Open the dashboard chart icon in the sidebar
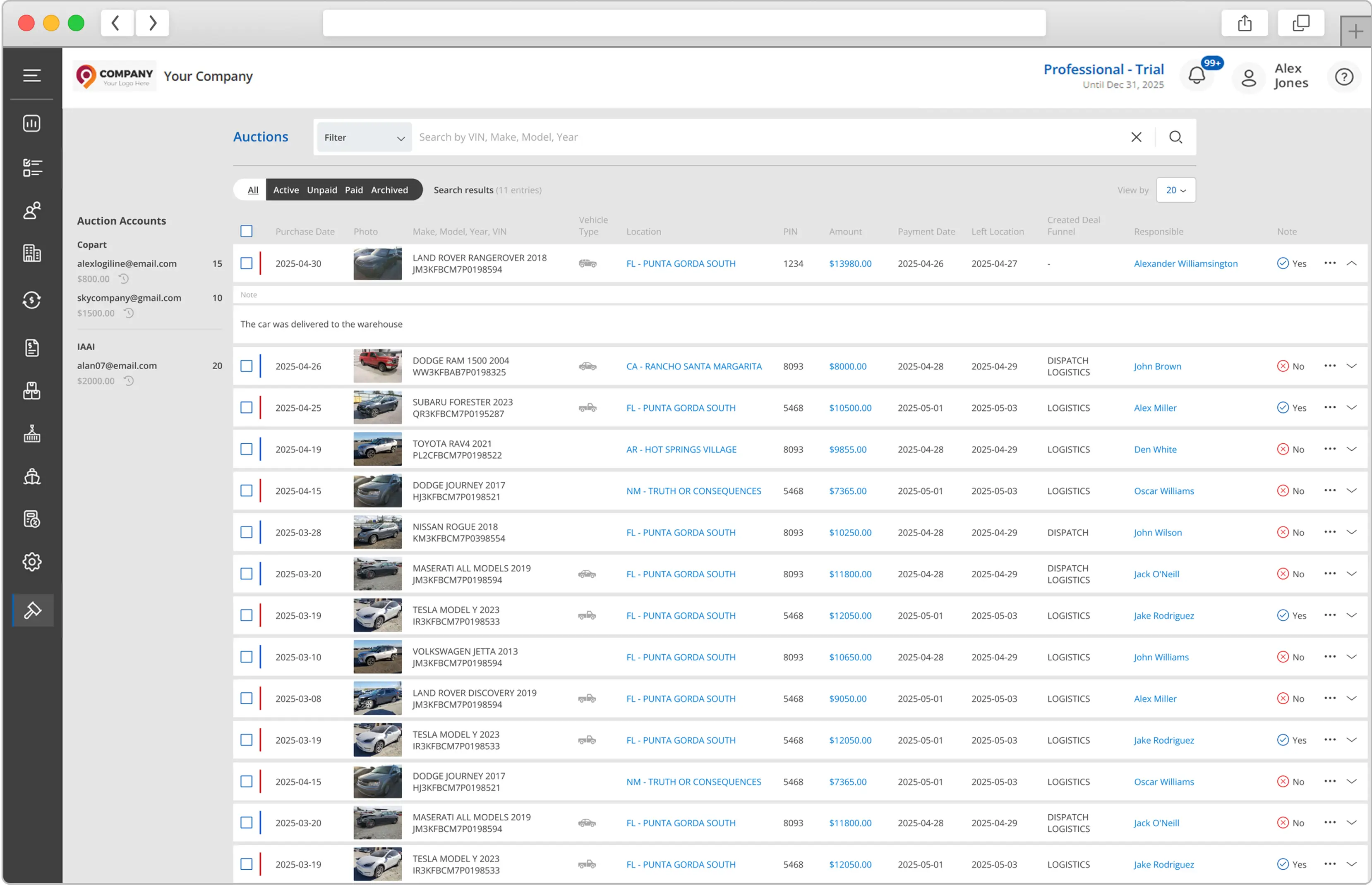This screenshot has width=1372, height=885. 31,123
